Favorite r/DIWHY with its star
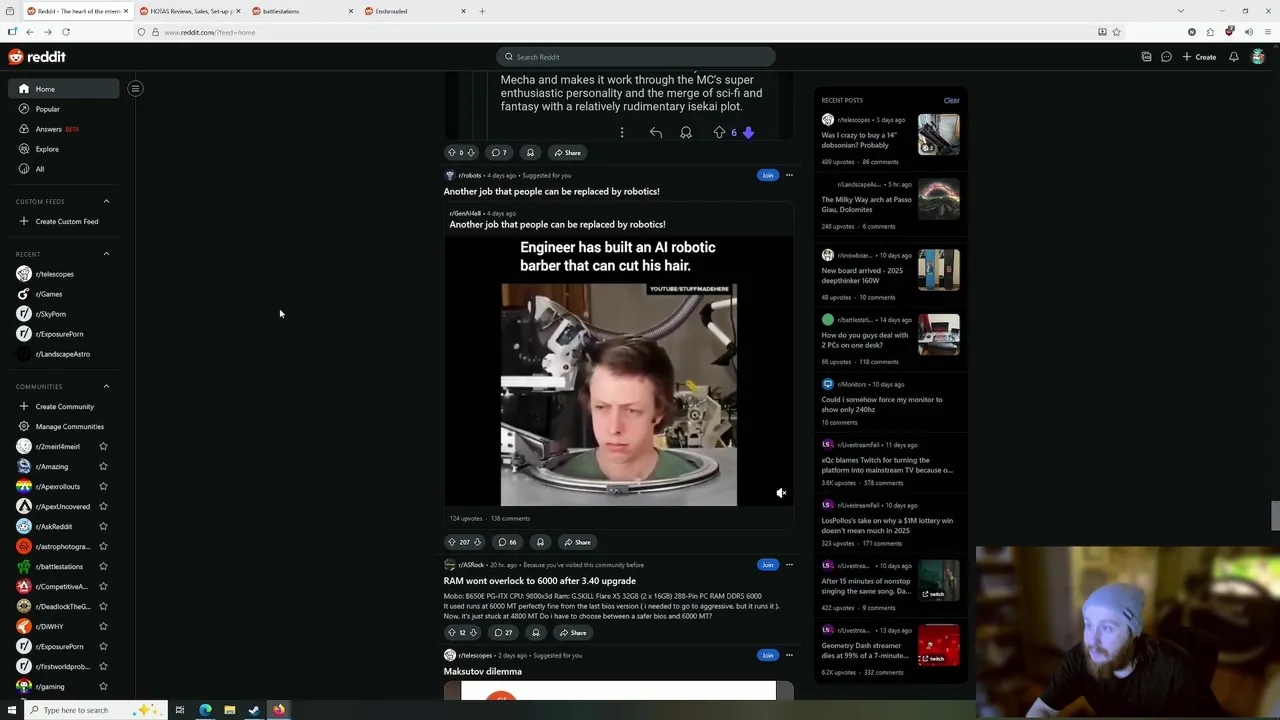This screenshot has height=720, width=1280. (103, 626)
